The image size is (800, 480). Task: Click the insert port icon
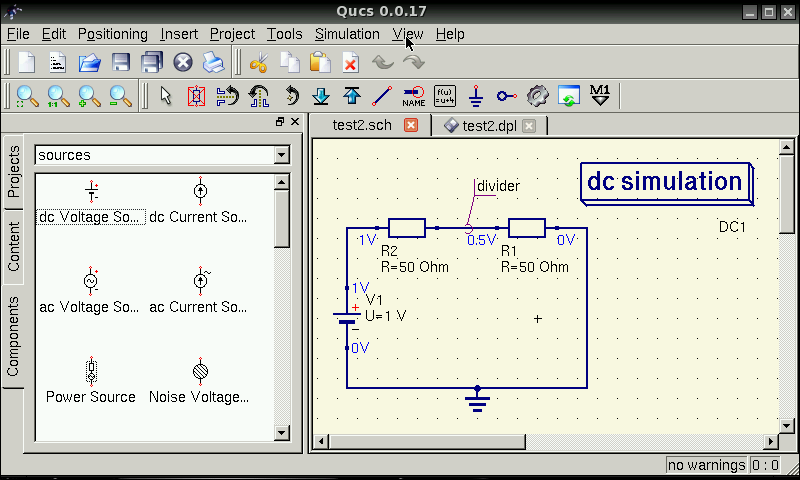pos(507,96)
